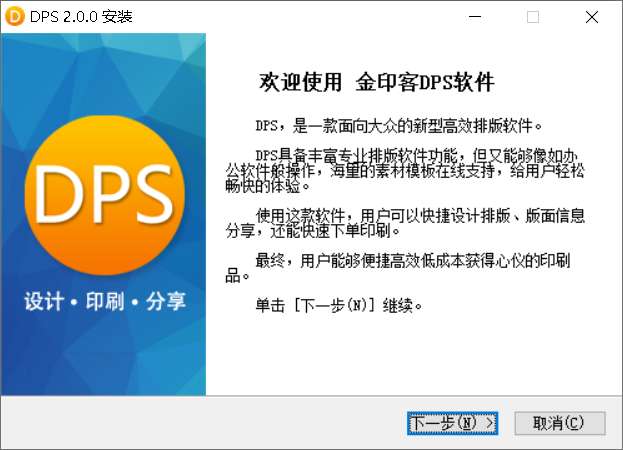The width and height of the screenshot is (623, 450).
Task: Click the slogan 设计·印刷·分享
Action: (105, 301)
